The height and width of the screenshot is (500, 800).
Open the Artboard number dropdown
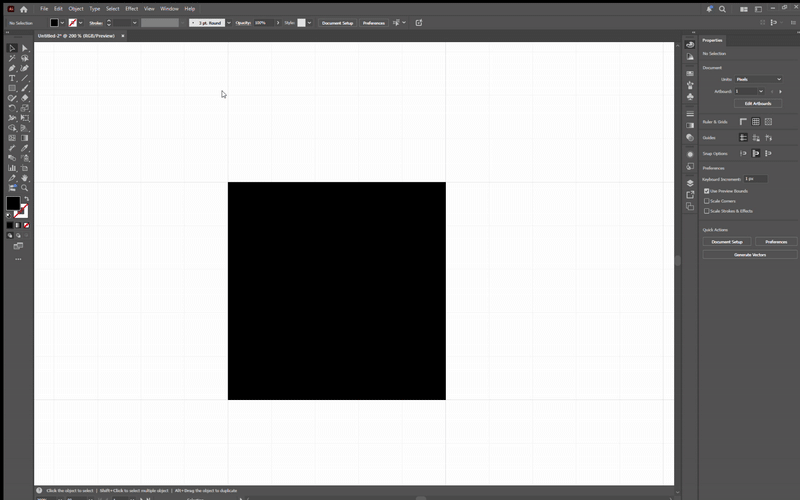[761, 91]
